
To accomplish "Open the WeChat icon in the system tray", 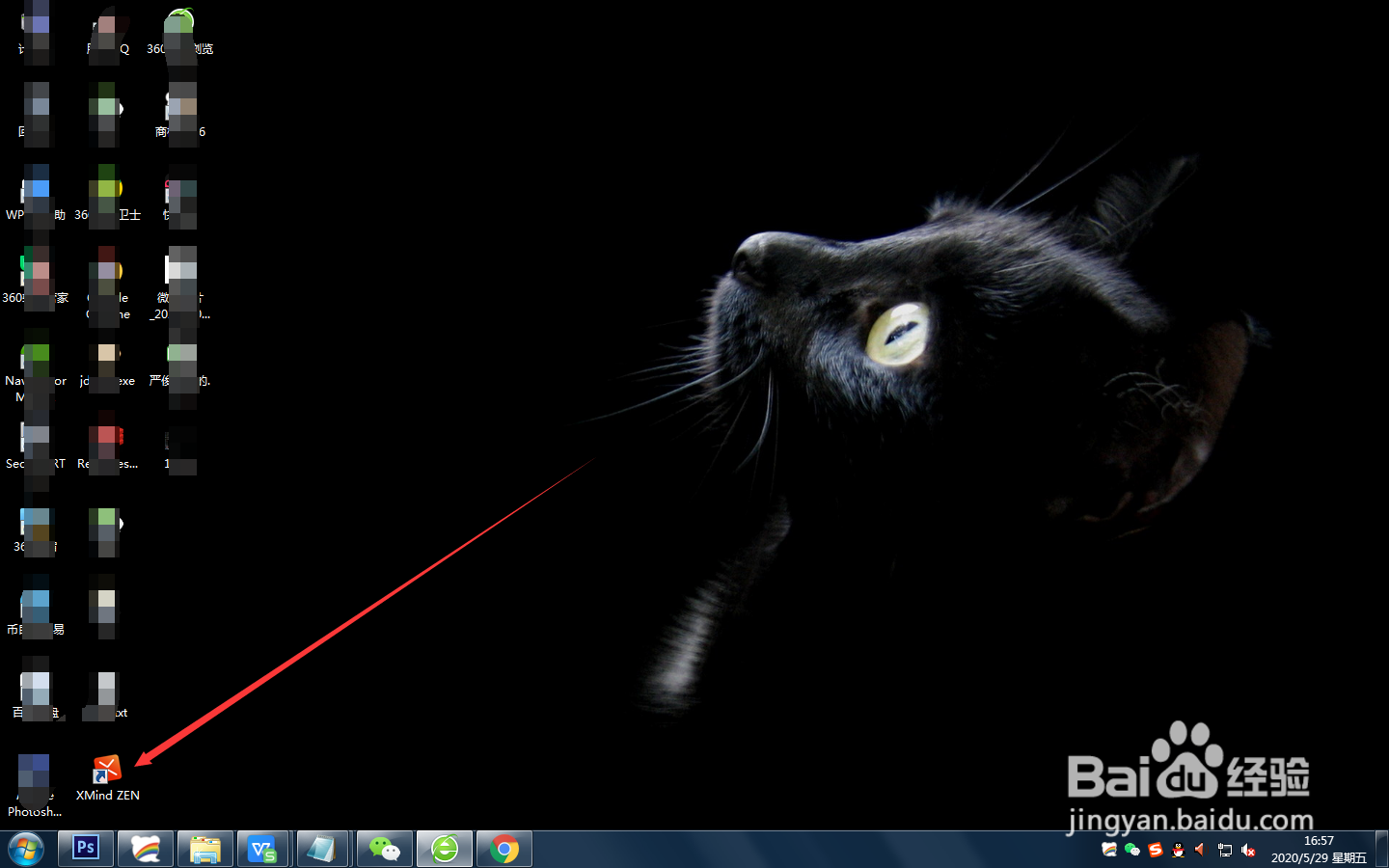I will pyautogui.click(x=1132, y=850).
